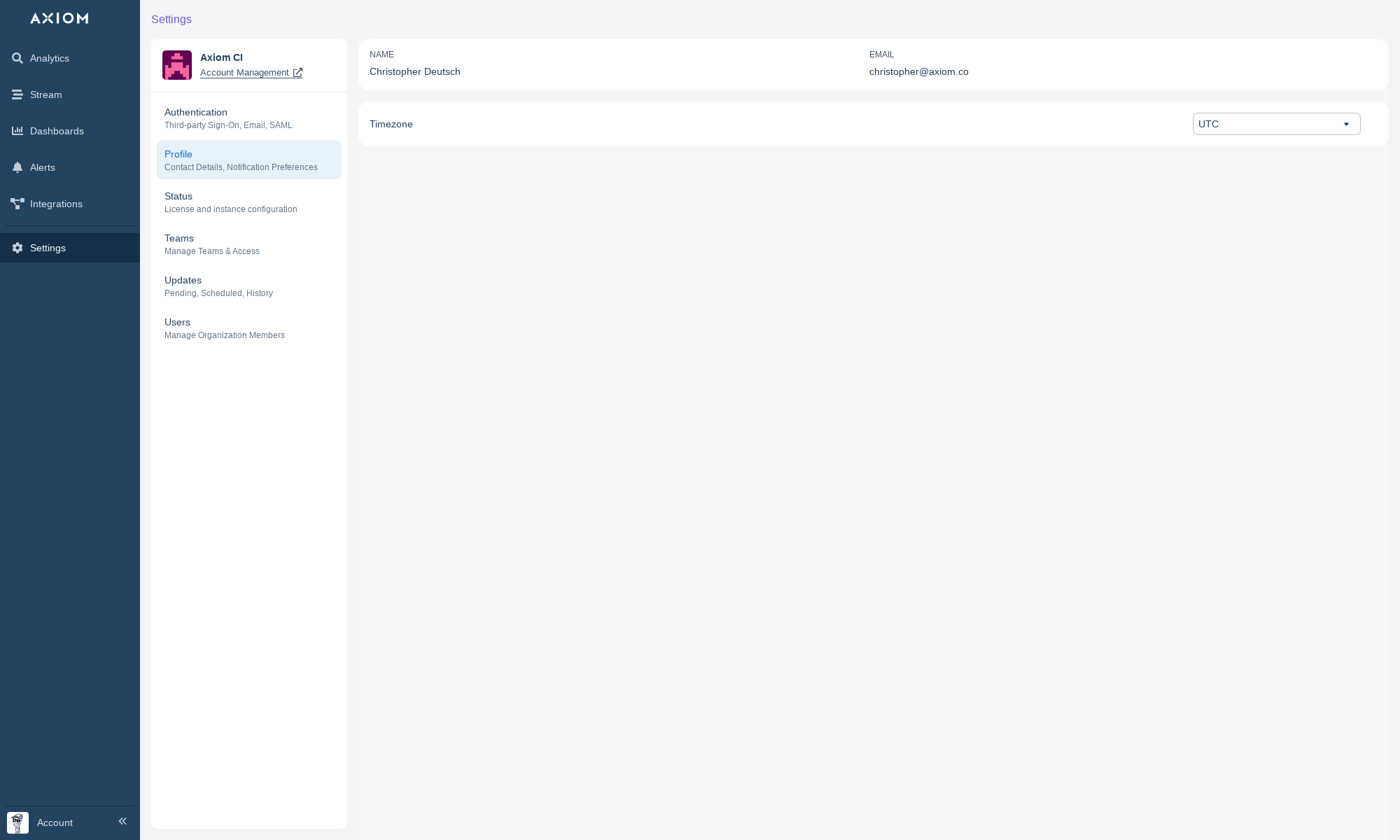Open the UTC timezone dropdown
Viewport: 1400px width, 840px height.
(1267, 124)
